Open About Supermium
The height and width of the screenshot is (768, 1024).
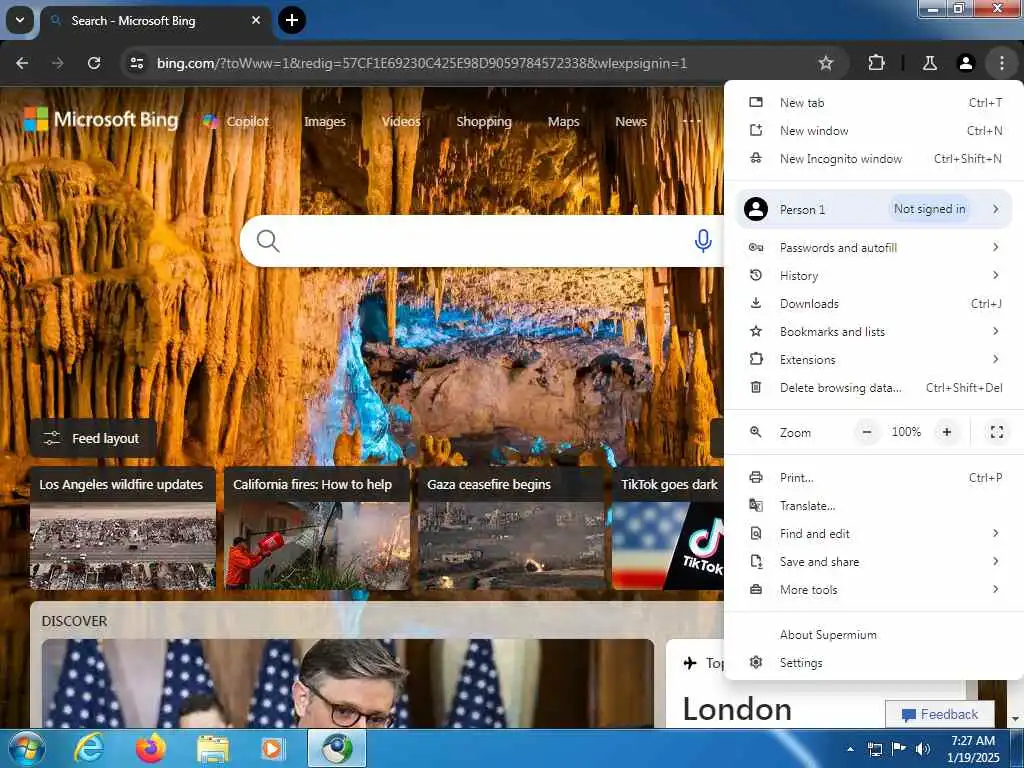tap(874, 635)
